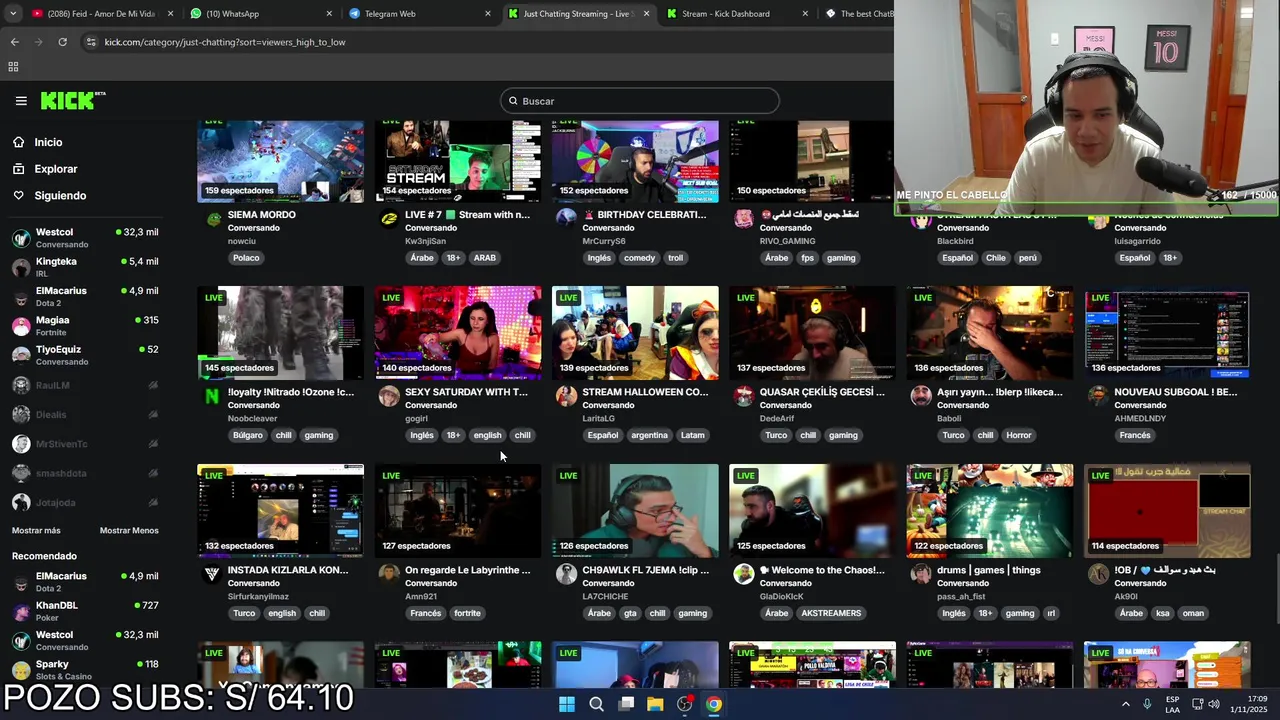Open File Explorer from the taskbar
Image resolution: width=1280 pixels, height=720 pixels.
coord(655,704)
